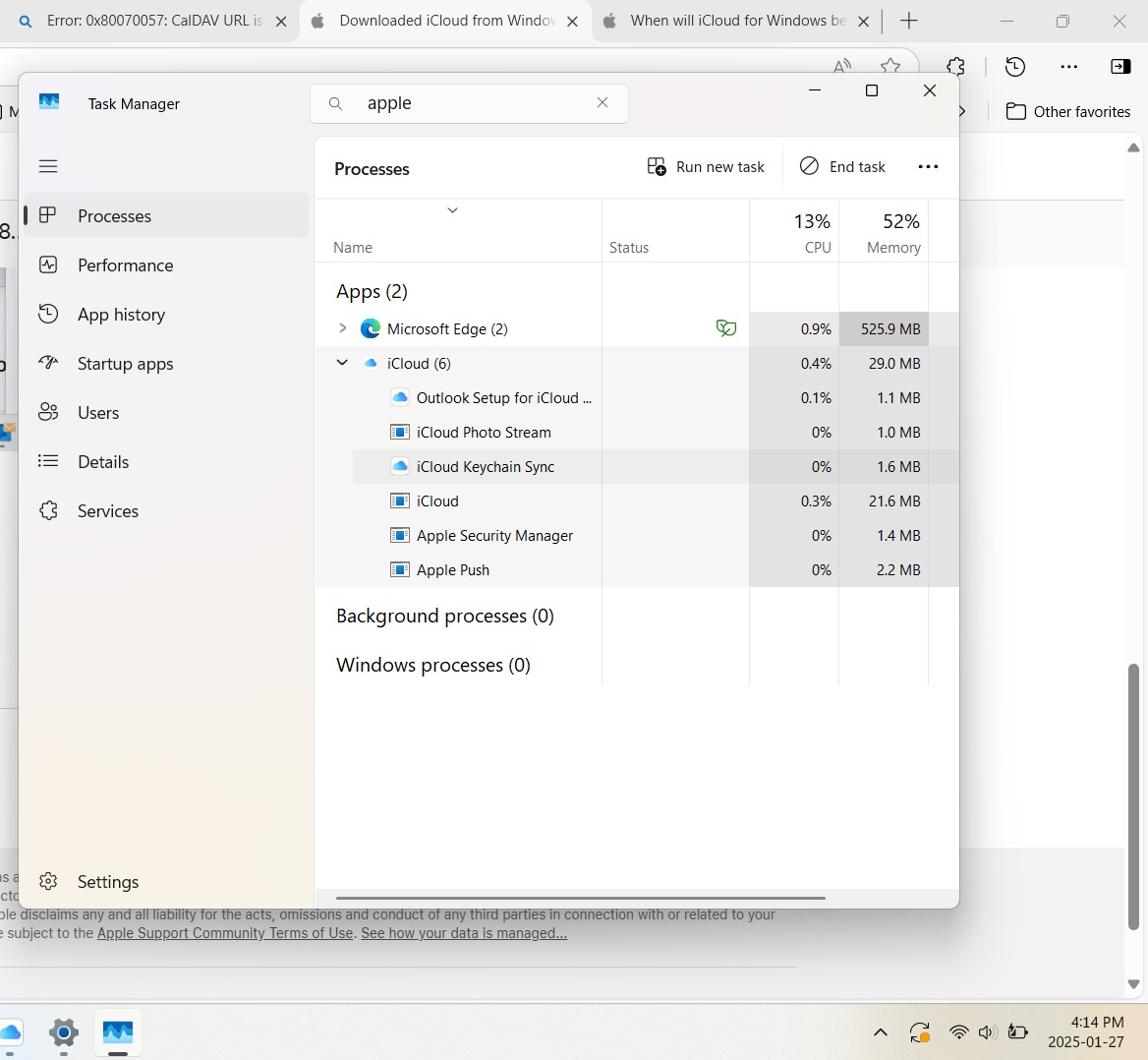The image size is (1148, 1060).
Task: Close the 'Downloaded iCloud from Windows' tab
Action: coord(573,22)
